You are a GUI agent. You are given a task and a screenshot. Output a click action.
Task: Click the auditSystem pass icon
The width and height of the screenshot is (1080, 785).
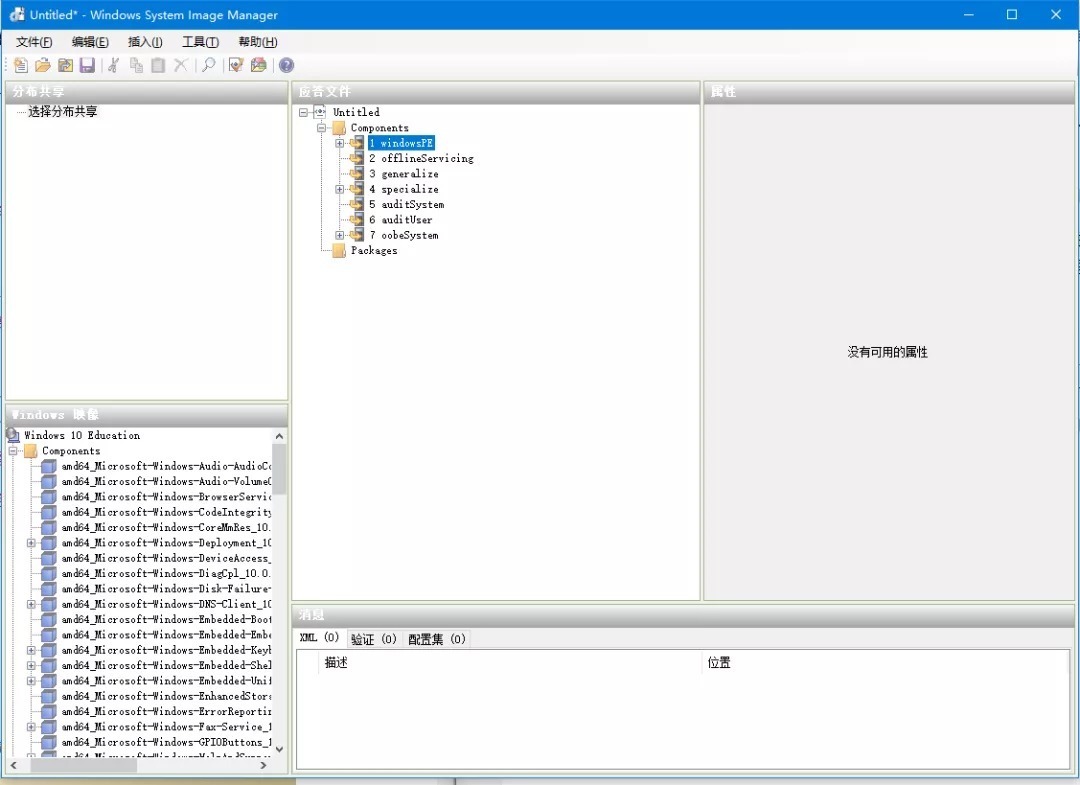357,205
